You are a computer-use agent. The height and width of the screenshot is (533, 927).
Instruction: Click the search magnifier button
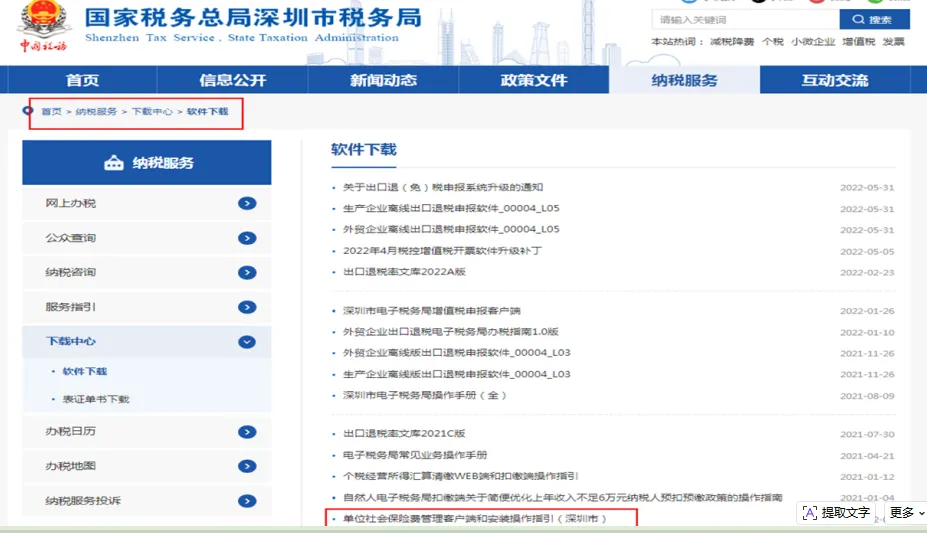click(x=874, y=20)
